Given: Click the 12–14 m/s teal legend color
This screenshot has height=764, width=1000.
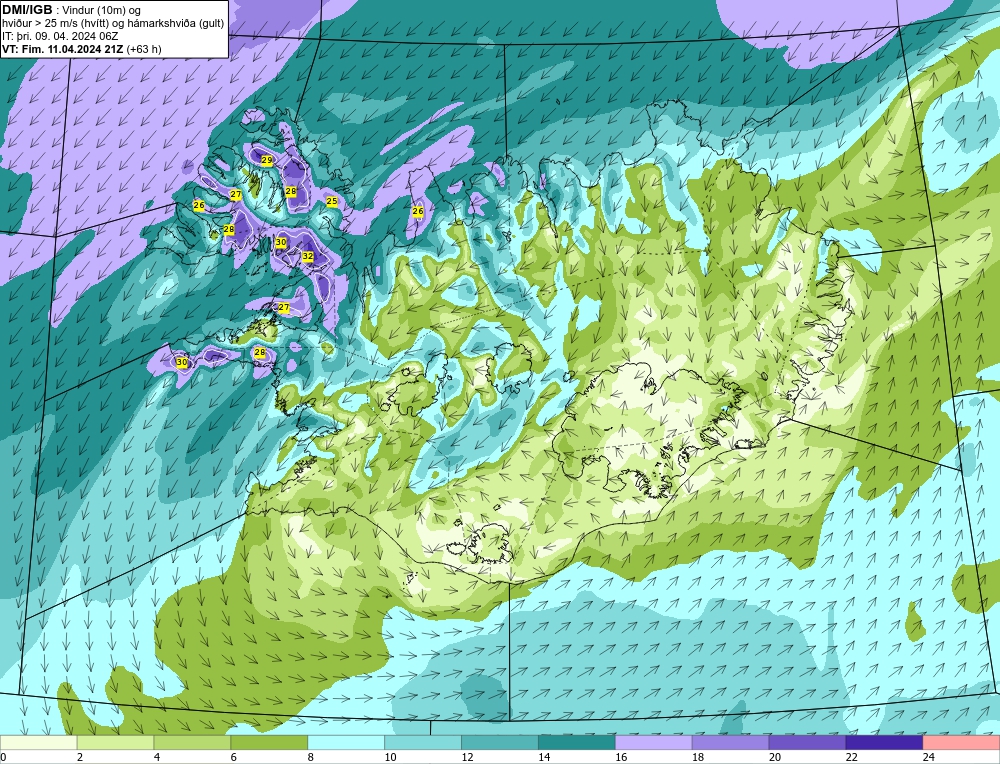Looking at the screenshot, I should tap(499, 742).
